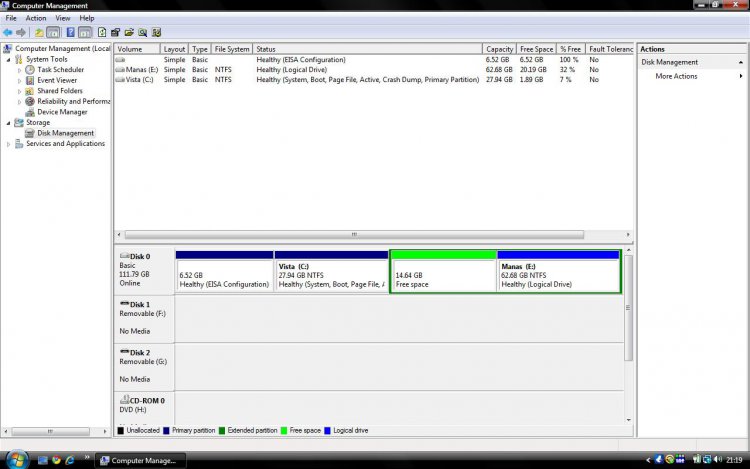Click the blue Back arrow in the toolbar

8,33
